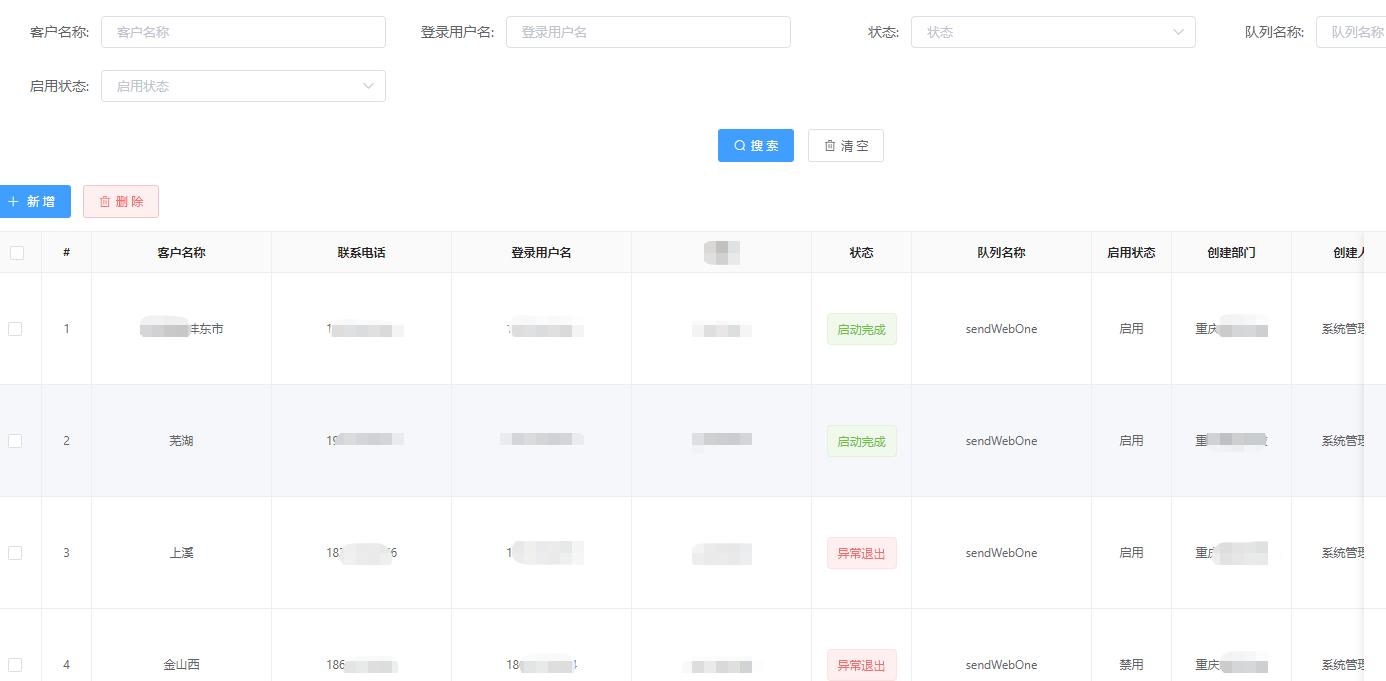Click the 启动完成 status tag in row 1
The width and height of the screenshot is (1386, 681).
[861, 329]
